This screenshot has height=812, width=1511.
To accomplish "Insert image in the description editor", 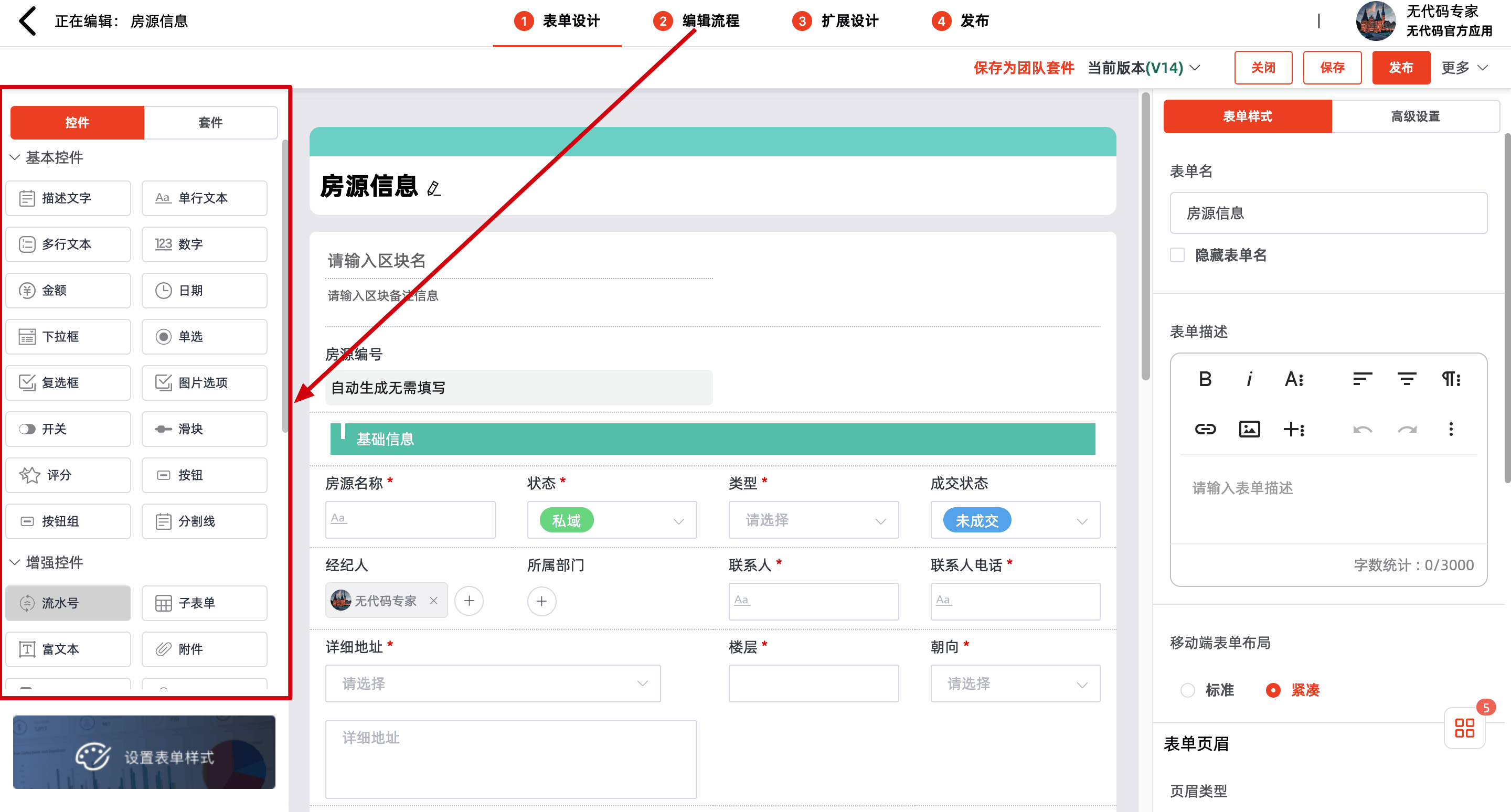I will [x=1249, y=429].
